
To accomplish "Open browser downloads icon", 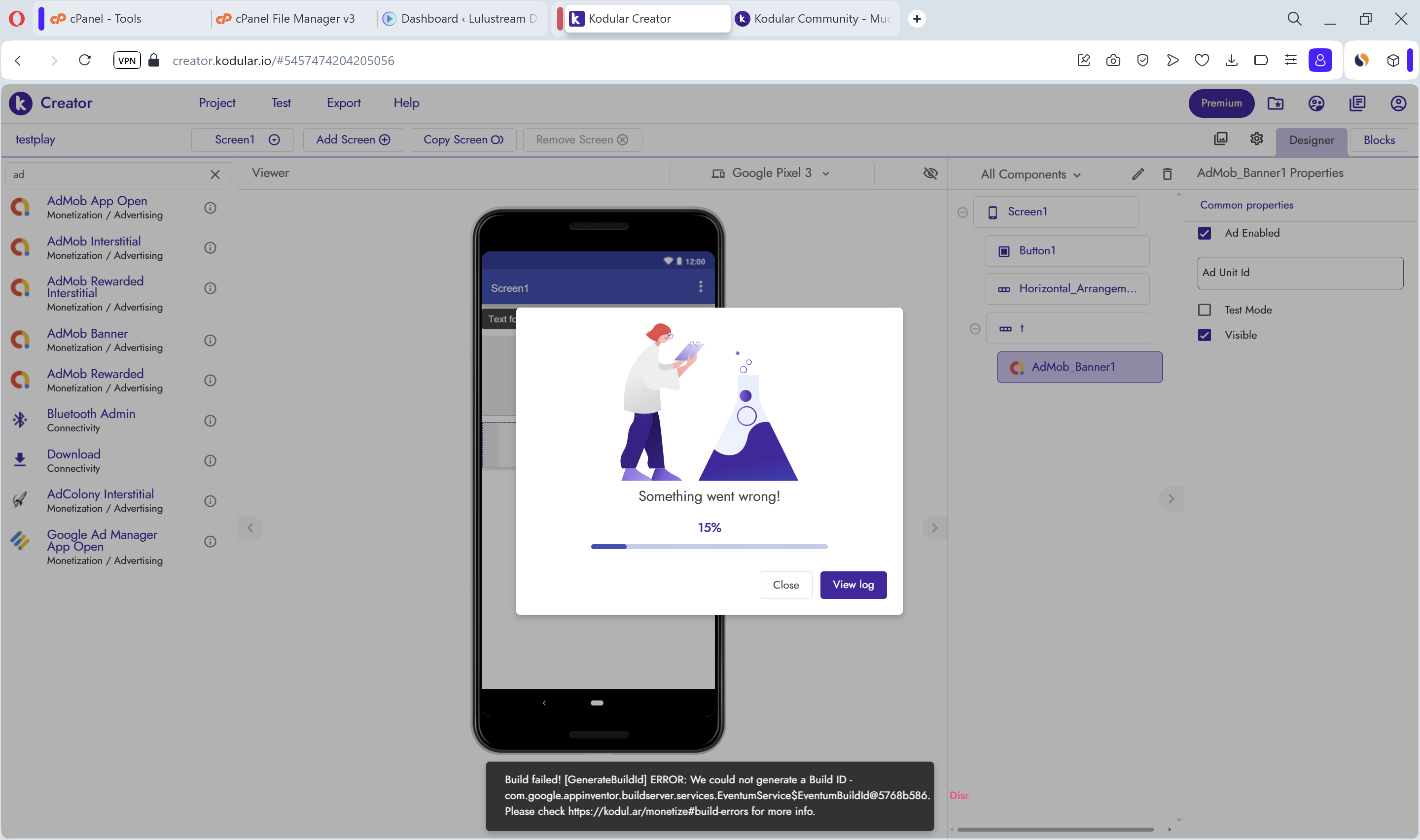I will [x=1232, y=60].
